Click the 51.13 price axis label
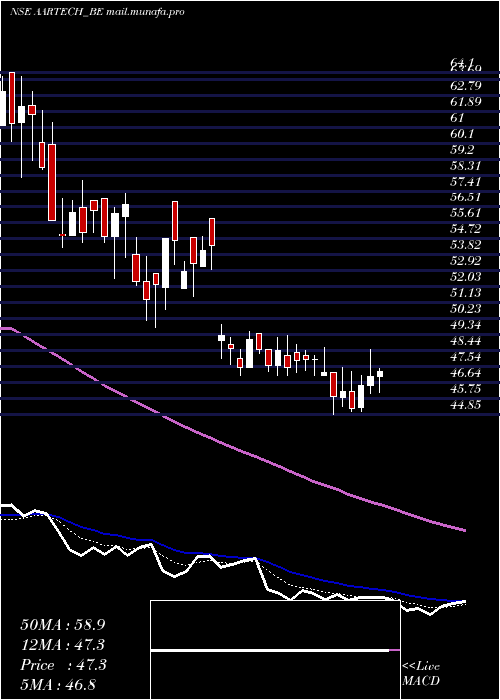The image size is (500, 700). coord(466,292)
